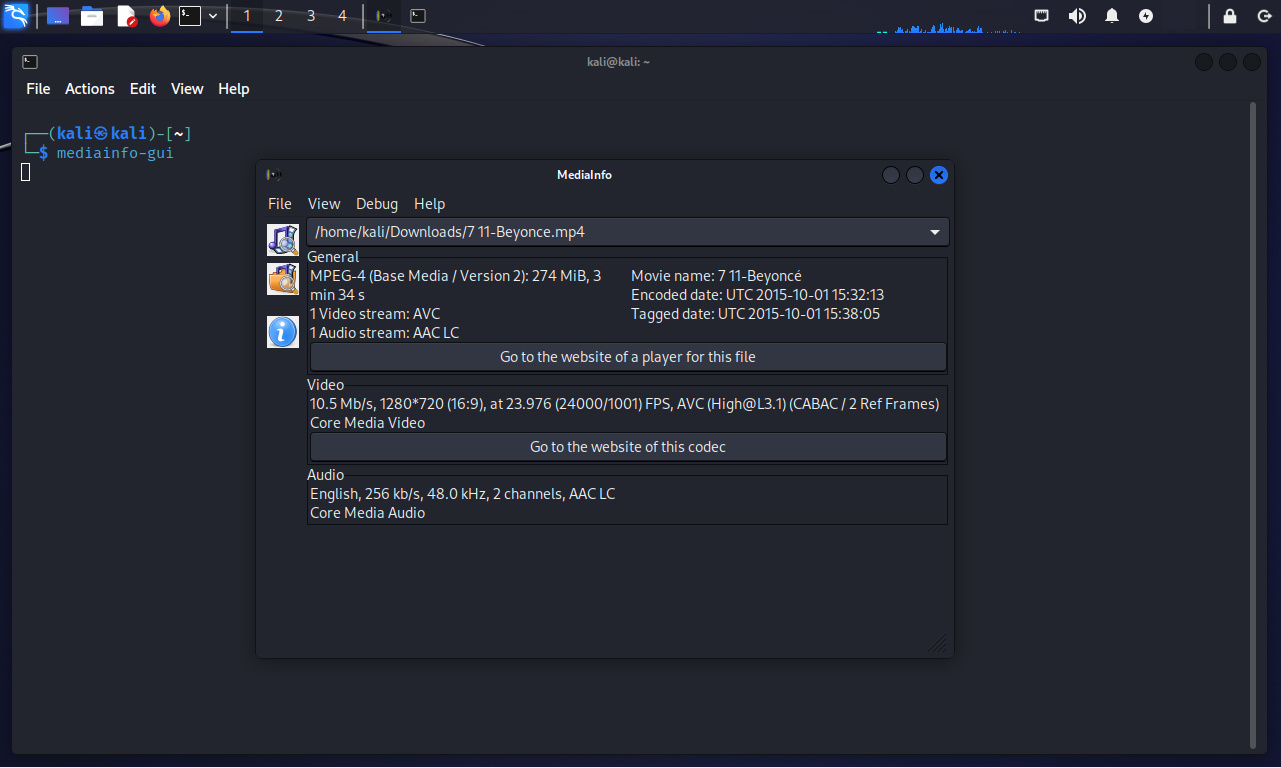Screen dimensions: 1281x768
Task: Click the lock screen padlock icon
Action: [x=1230, y=16]
